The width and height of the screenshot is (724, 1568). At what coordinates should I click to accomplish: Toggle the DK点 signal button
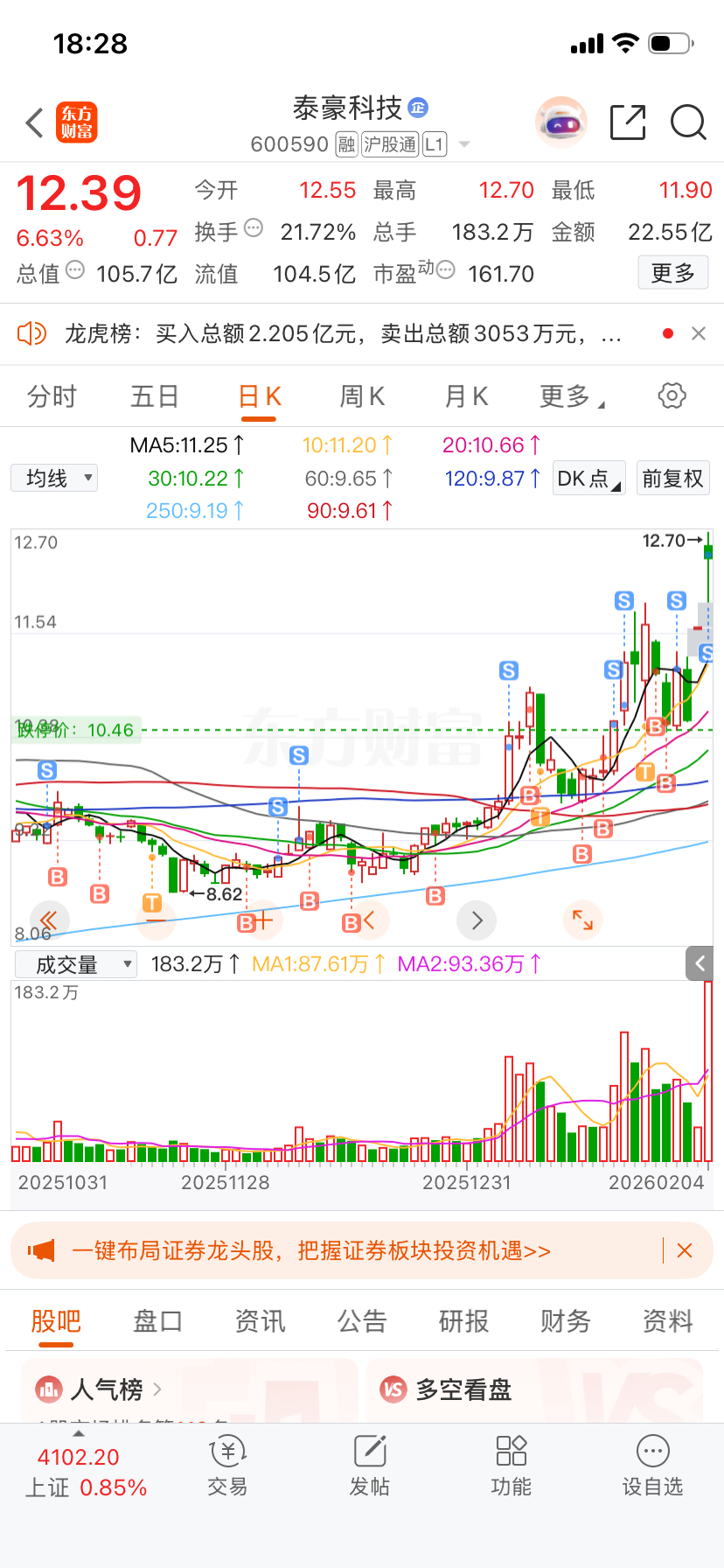pos(589,479)
